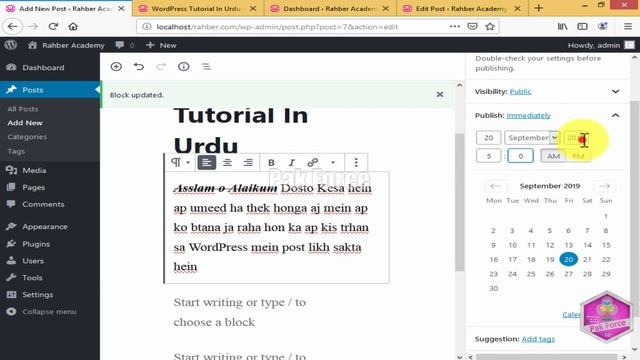Screen dimensions: 640x360
Task: Visit Rahber Academy site from admin bar
Action: [66, 45]
